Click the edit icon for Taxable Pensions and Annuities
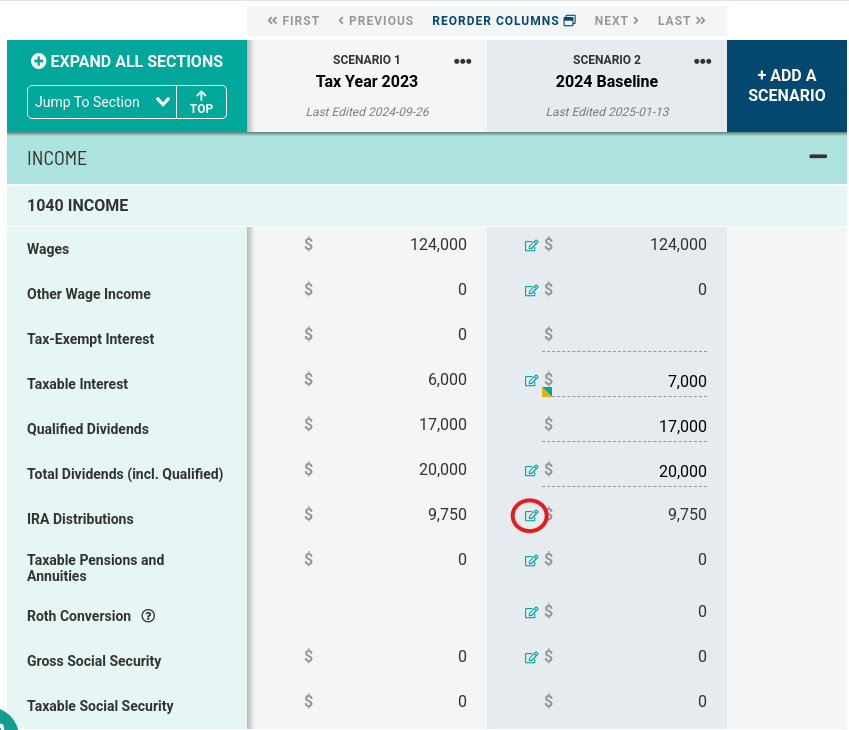This screenshot has height=730, width=849. 531,559
